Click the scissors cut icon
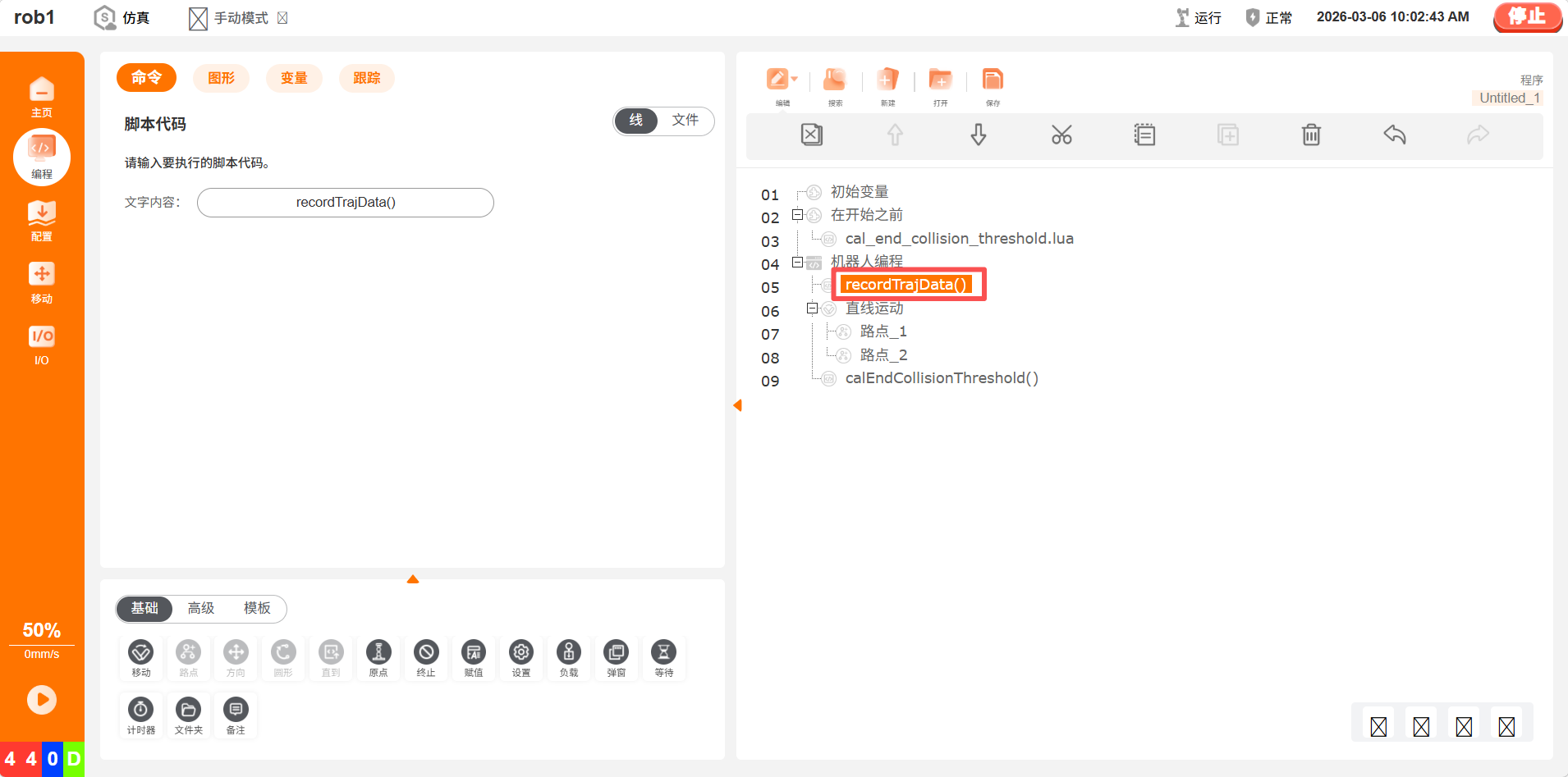Viewport: 1568px width, 777px height. 1061,135
